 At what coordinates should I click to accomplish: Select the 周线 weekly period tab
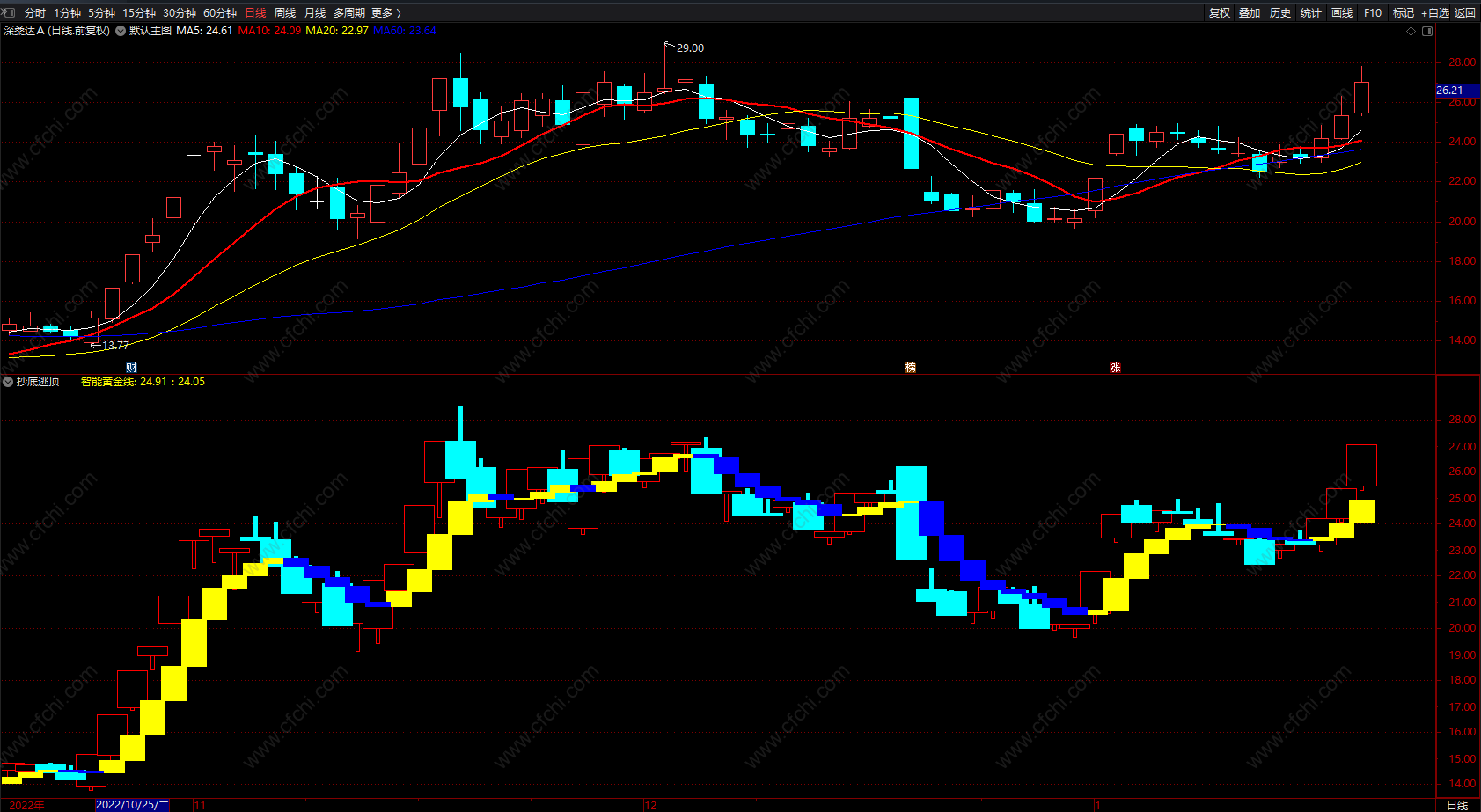click(285, 13)
